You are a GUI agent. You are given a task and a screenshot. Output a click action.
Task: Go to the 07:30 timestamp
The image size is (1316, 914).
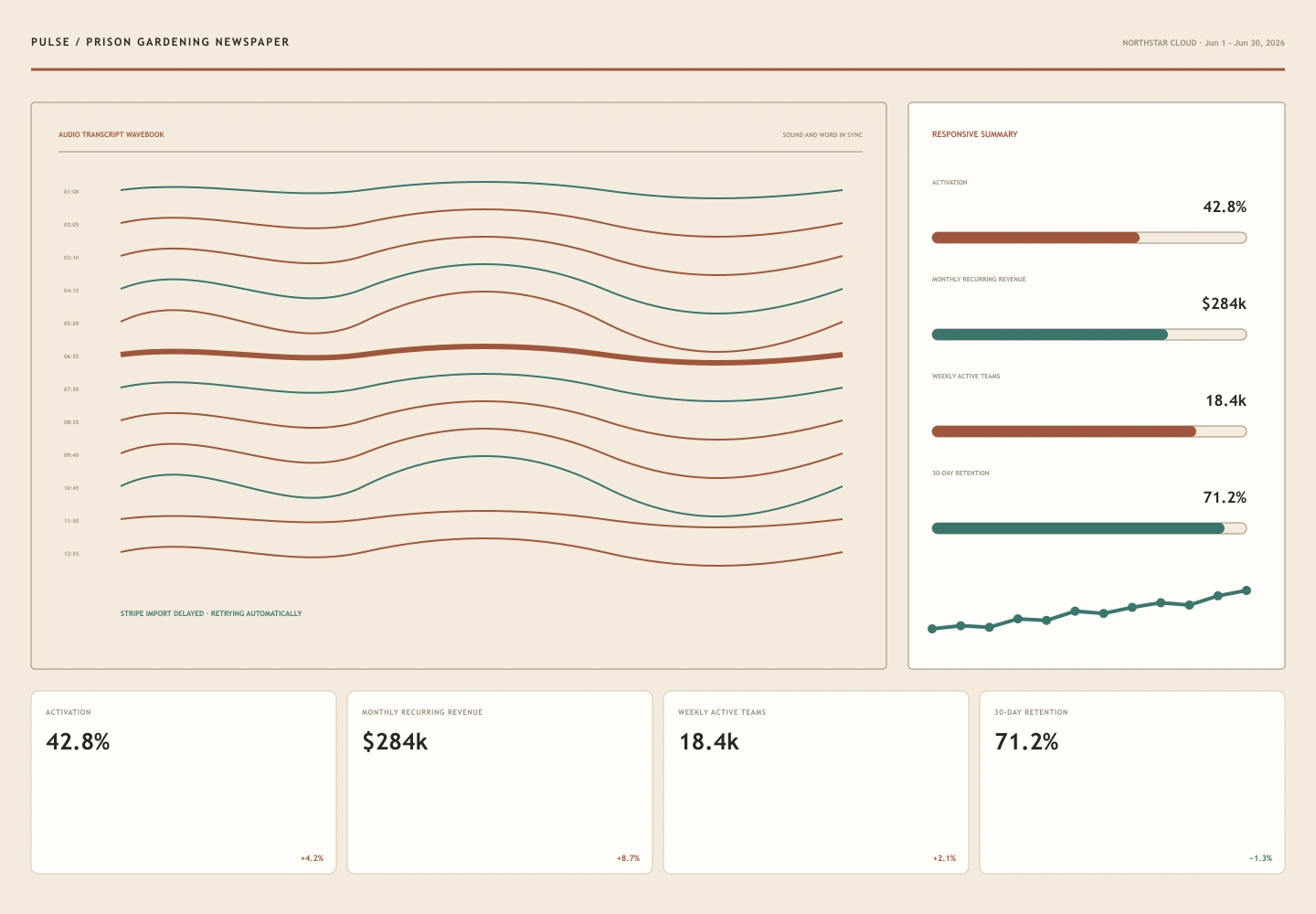coord(71,389)
